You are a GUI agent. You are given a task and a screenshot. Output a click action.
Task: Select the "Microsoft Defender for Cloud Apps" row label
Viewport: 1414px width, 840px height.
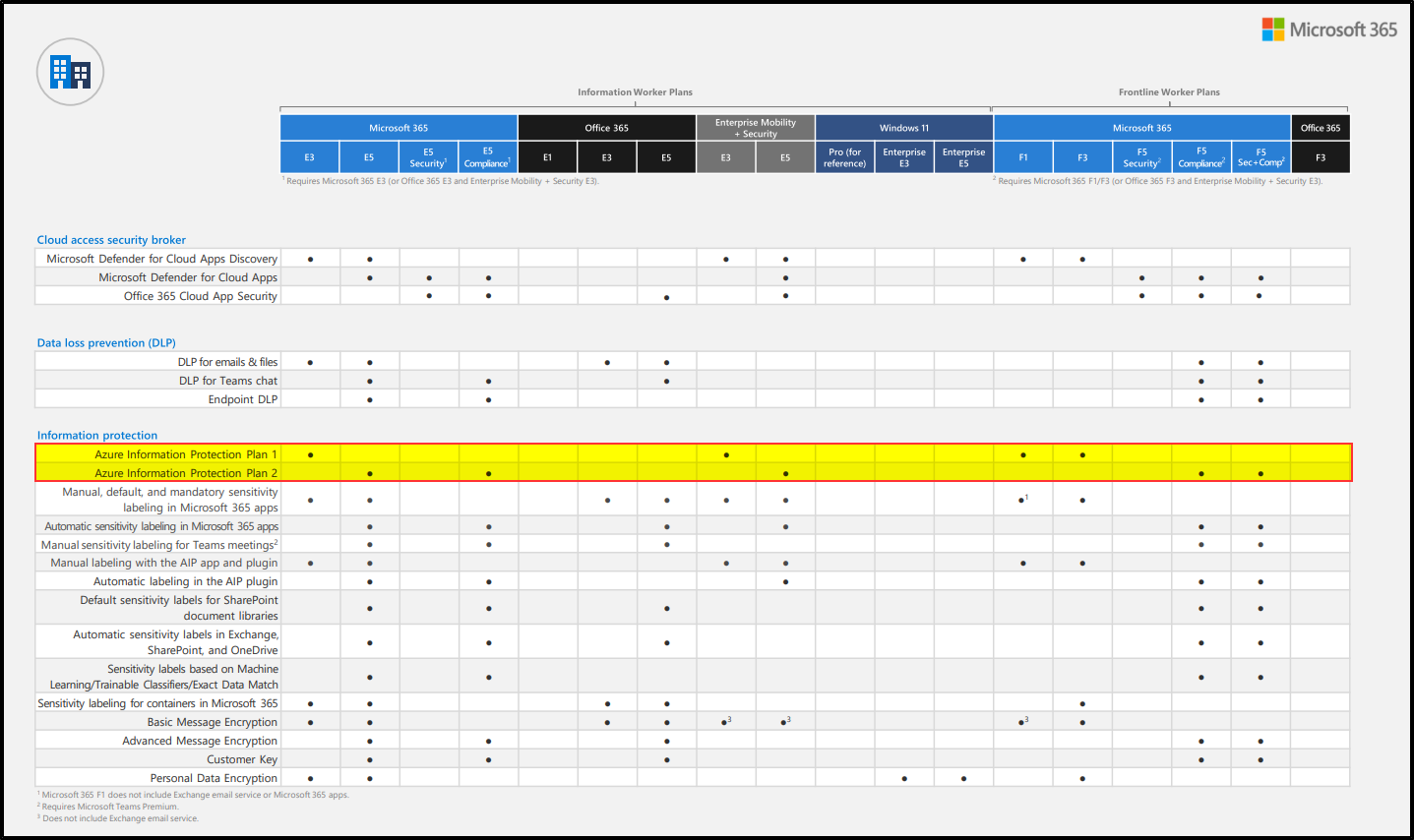[188, 277]
